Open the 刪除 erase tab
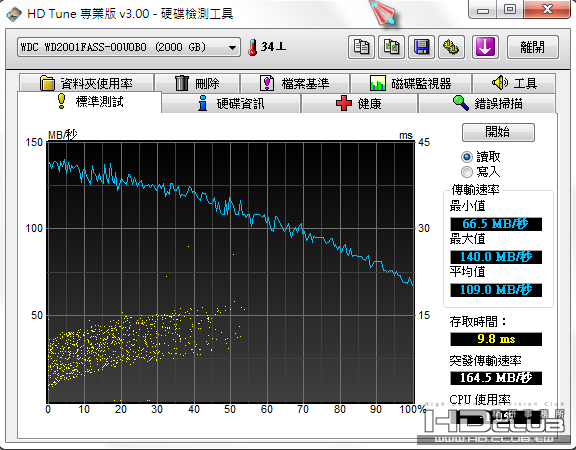This screenshot has width=576, height=450. (x=197, y=83)
